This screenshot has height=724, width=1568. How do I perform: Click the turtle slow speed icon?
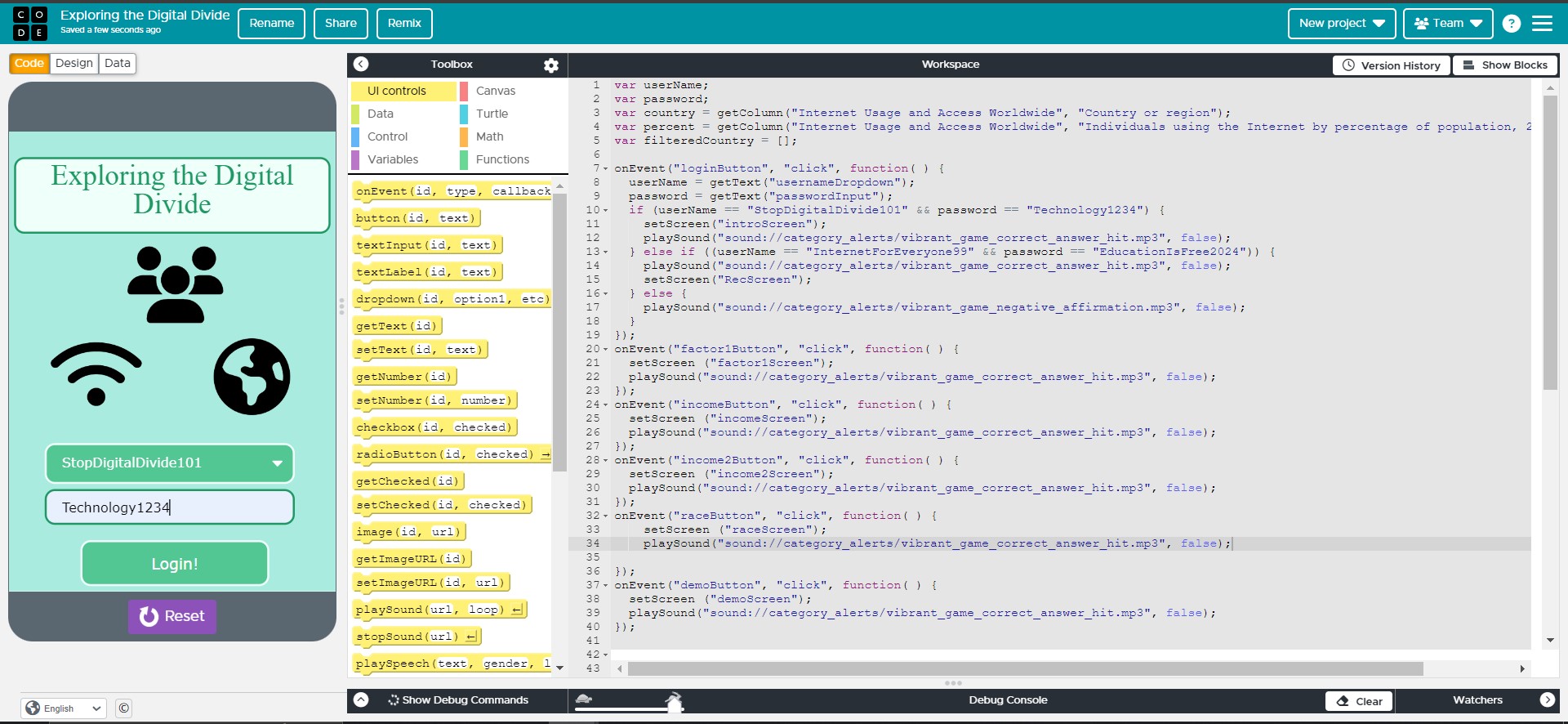[x=583, y=699]
